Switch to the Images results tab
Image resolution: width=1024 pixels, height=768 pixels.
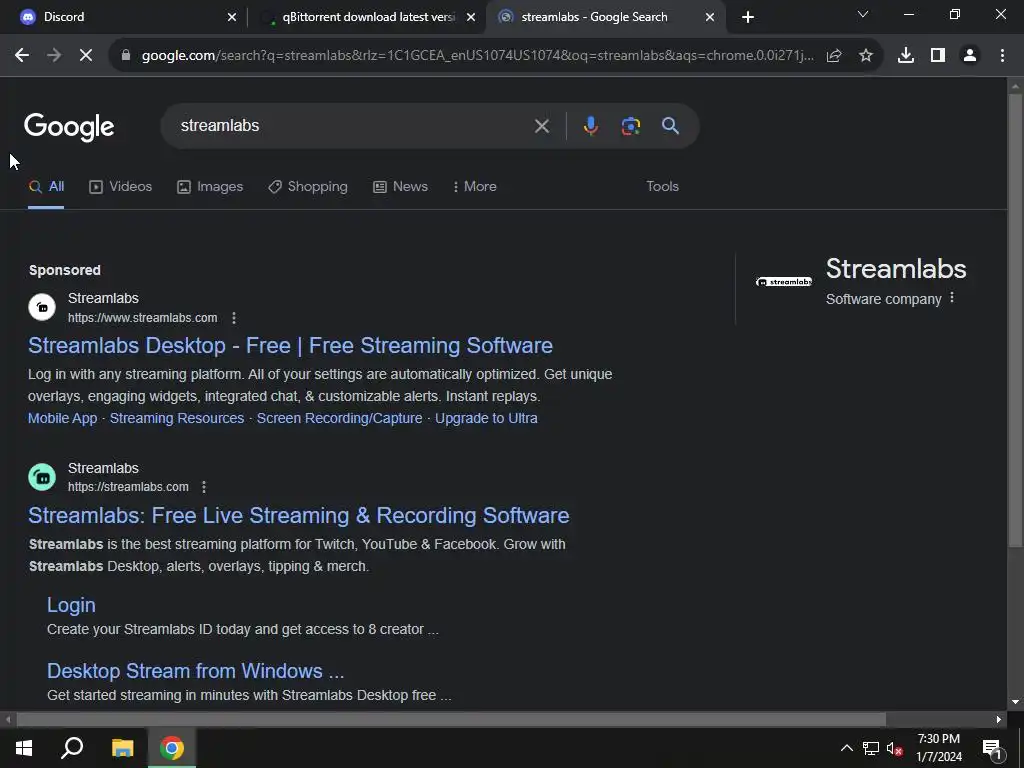click(210, 187)
